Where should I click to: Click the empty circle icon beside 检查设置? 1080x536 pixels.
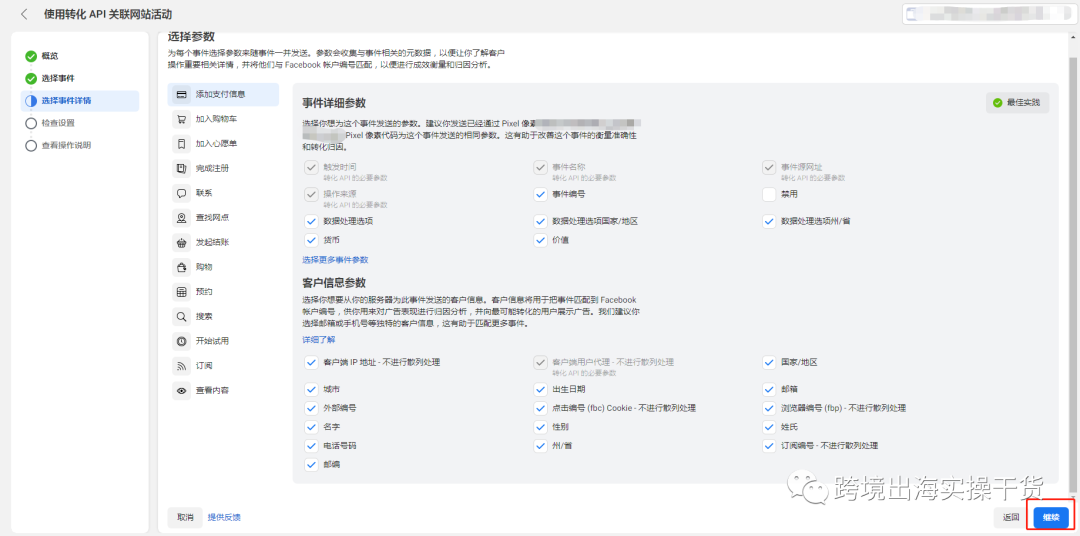pos(30,123)
